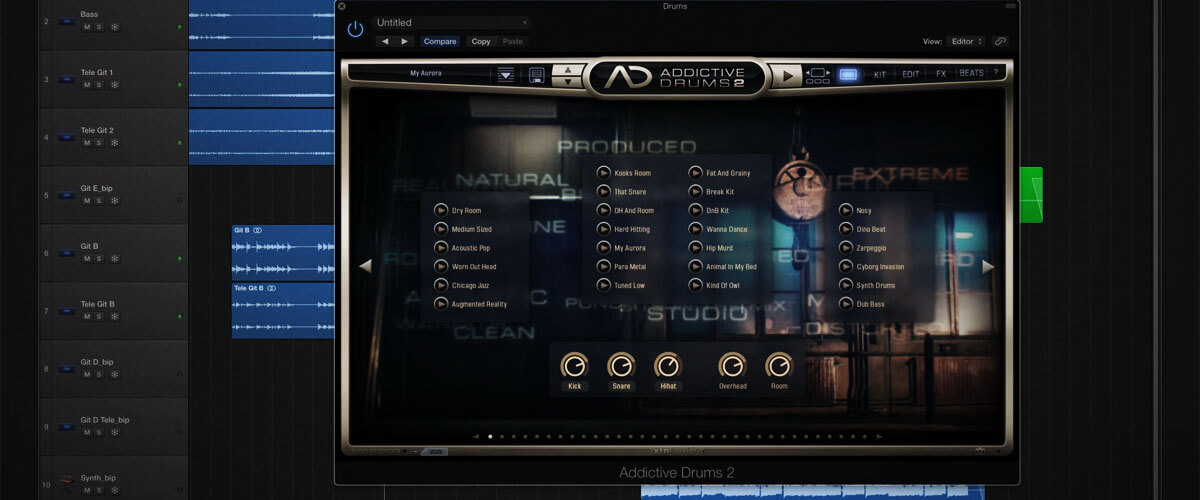Adjust the Room volume knob
This screenshot has width=1200, height=500.
779,365
